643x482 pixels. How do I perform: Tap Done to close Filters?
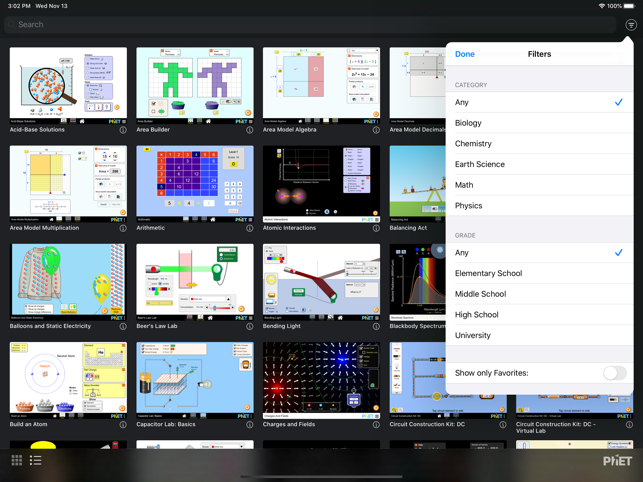pos(465,54)
